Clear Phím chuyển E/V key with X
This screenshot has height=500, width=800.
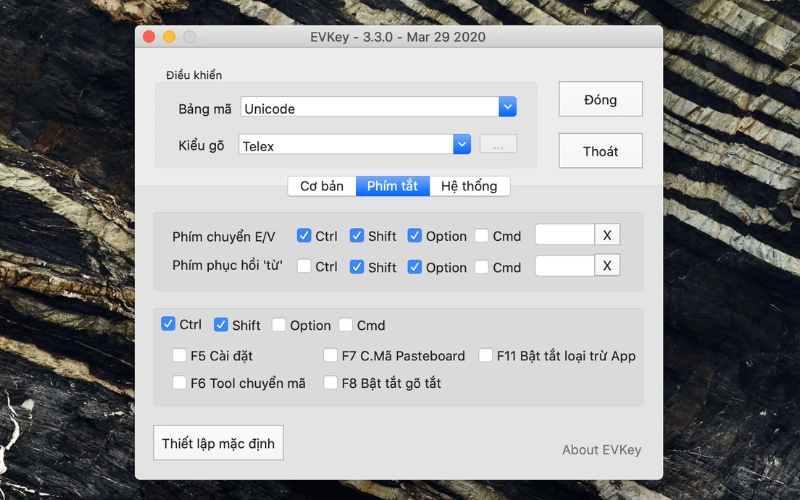(x=607, y=235)
